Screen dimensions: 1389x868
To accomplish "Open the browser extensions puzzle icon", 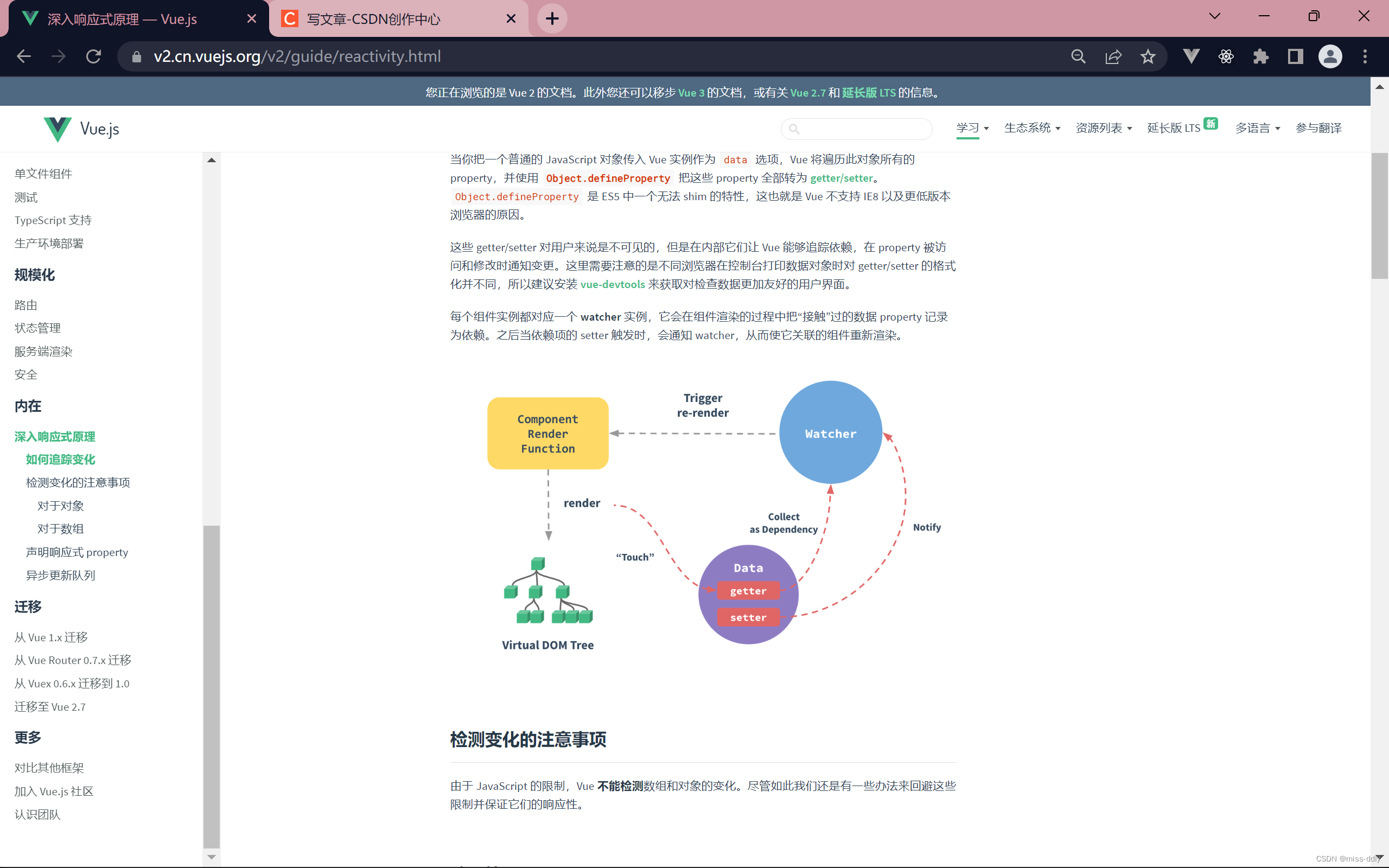I will coord(1260,56).
